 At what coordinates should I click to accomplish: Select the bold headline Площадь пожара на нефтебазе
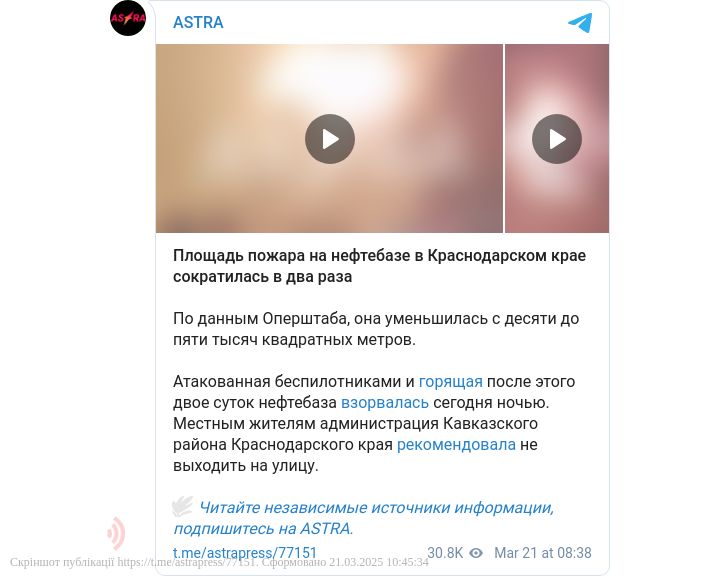pos(379,266)
